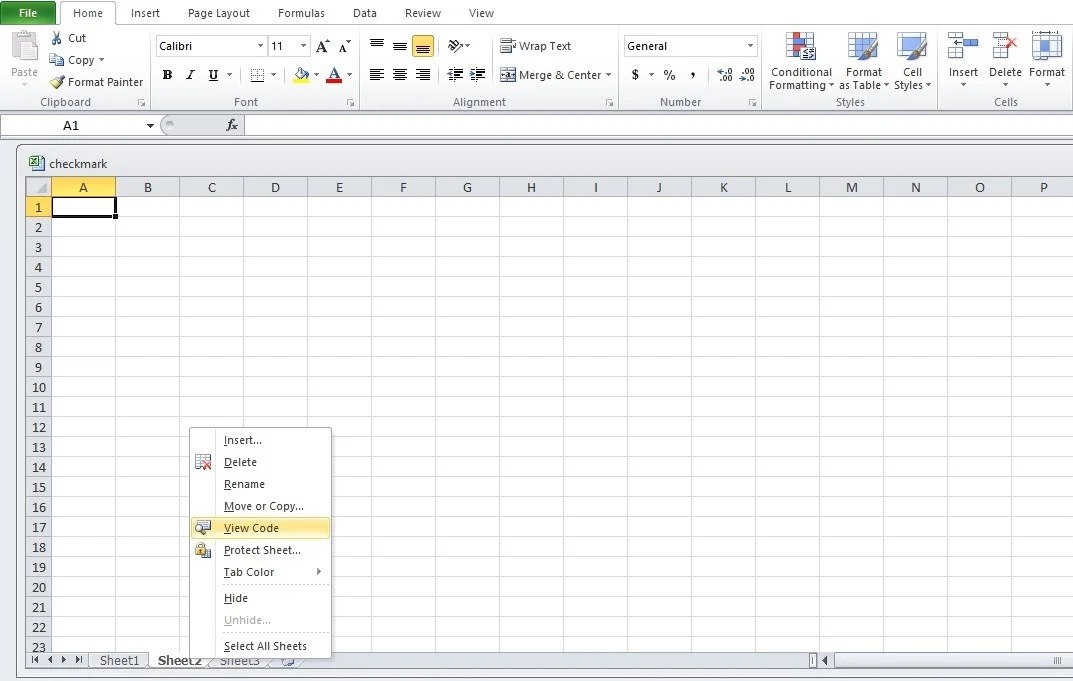Switch to the Formulas ribbon tab
This screenshot has height=681, width=1073.
[300, 13]
